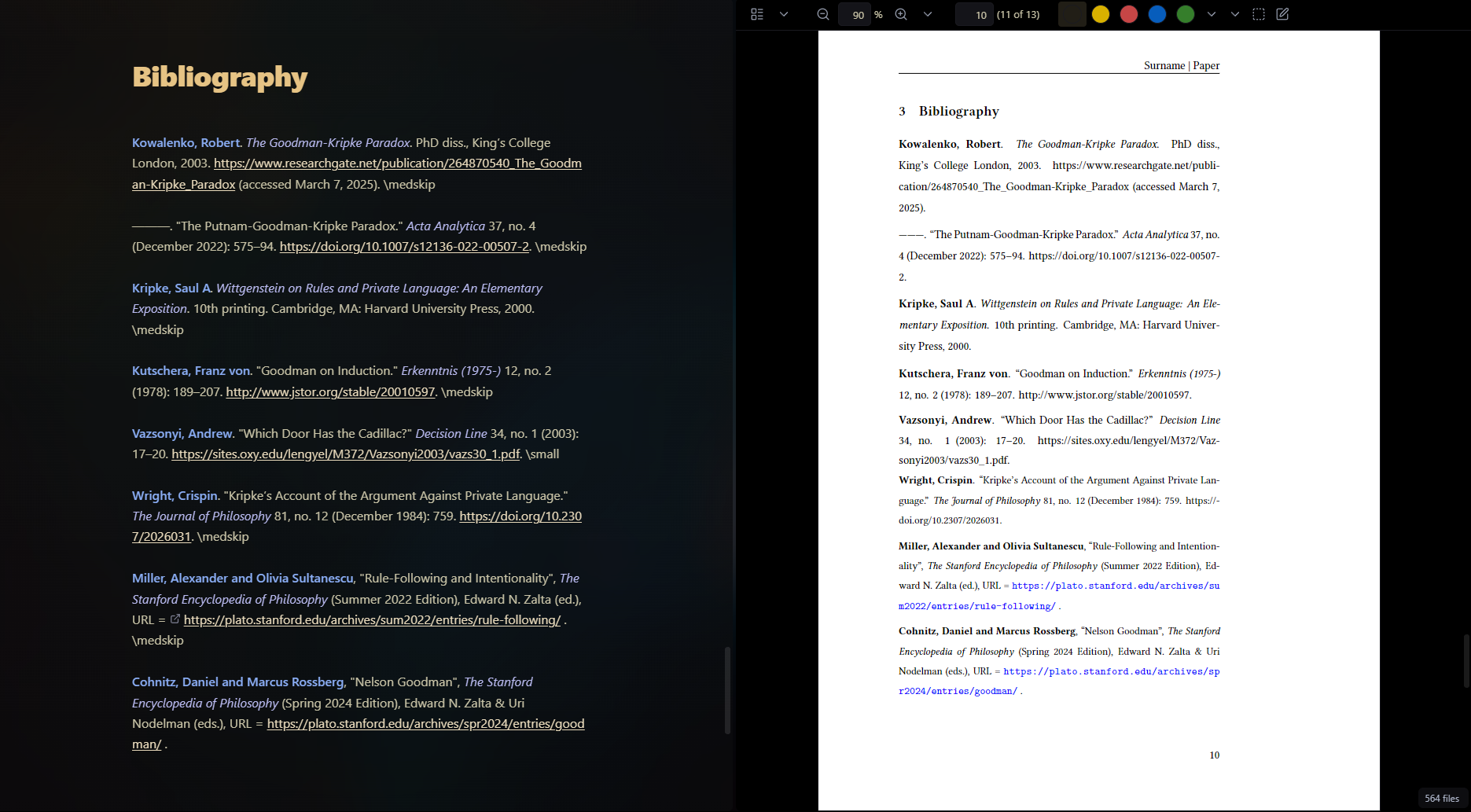Zoom out the PDF view
Image resolution: width=1471 pixels, height=812 pixels.
coord(823,14)
